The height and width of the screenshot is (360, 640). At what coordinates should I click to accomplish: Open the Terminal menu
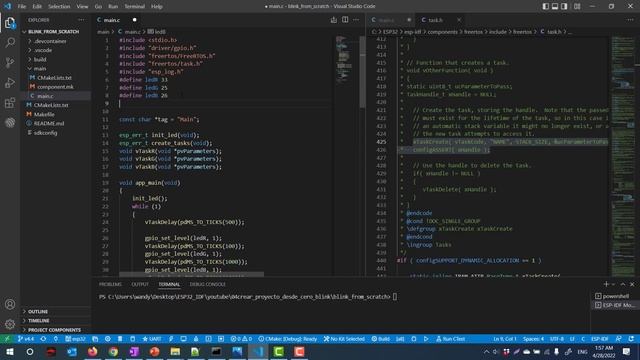pyautogui.click(x=134, y=6)
